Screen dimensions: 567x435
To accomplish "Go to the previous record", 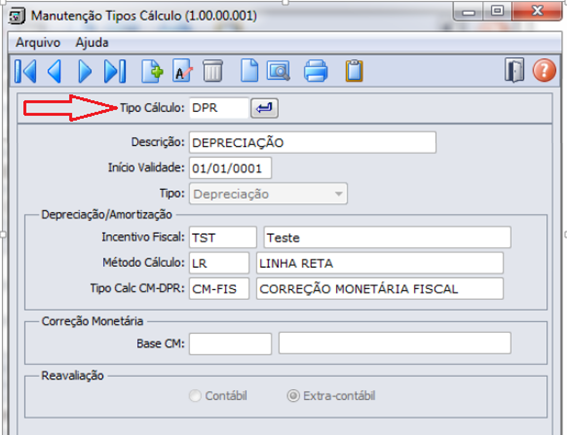I will tap(55, 71).
